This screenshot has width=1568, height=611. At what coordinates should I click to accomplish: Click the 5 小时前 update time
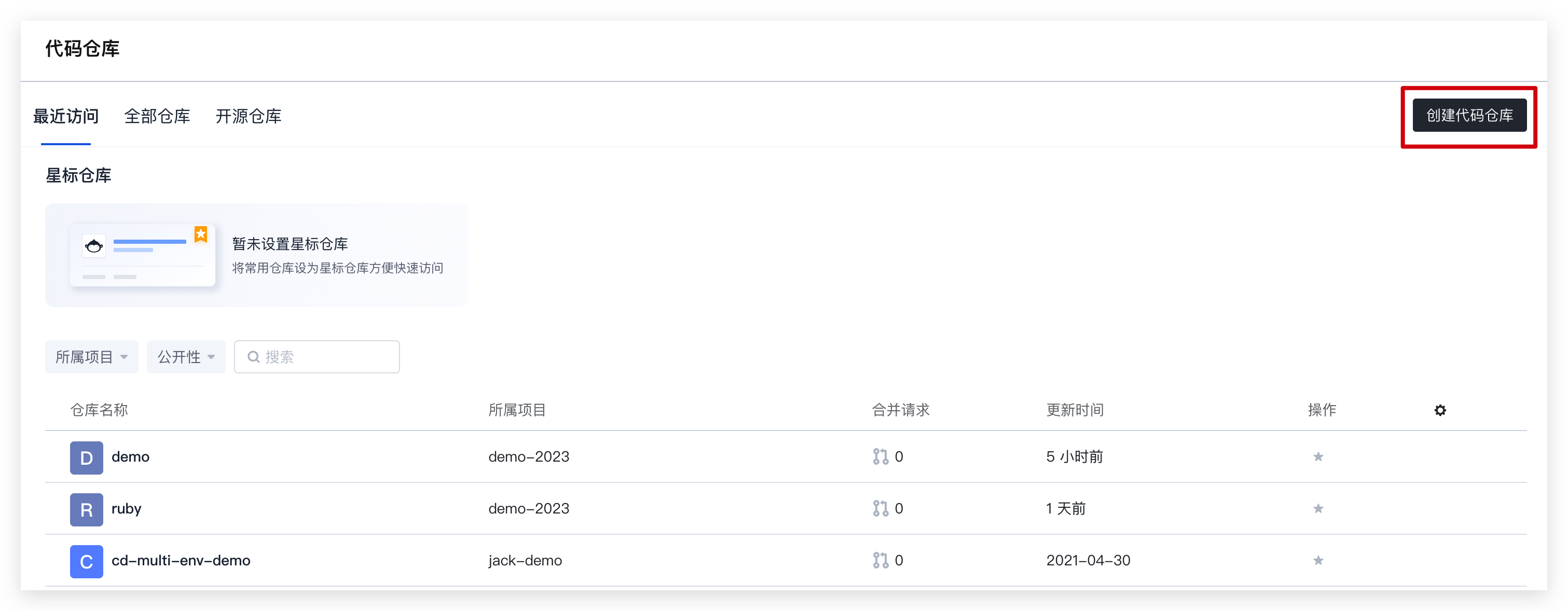1075,456
